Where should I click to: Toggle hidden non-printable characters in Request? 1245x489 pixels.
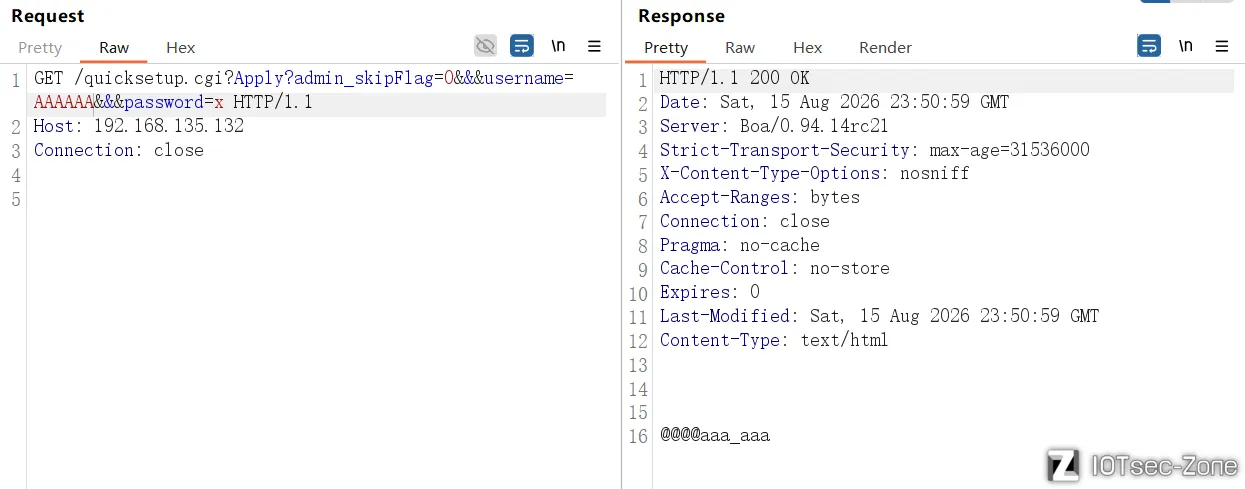coord(485,45)
